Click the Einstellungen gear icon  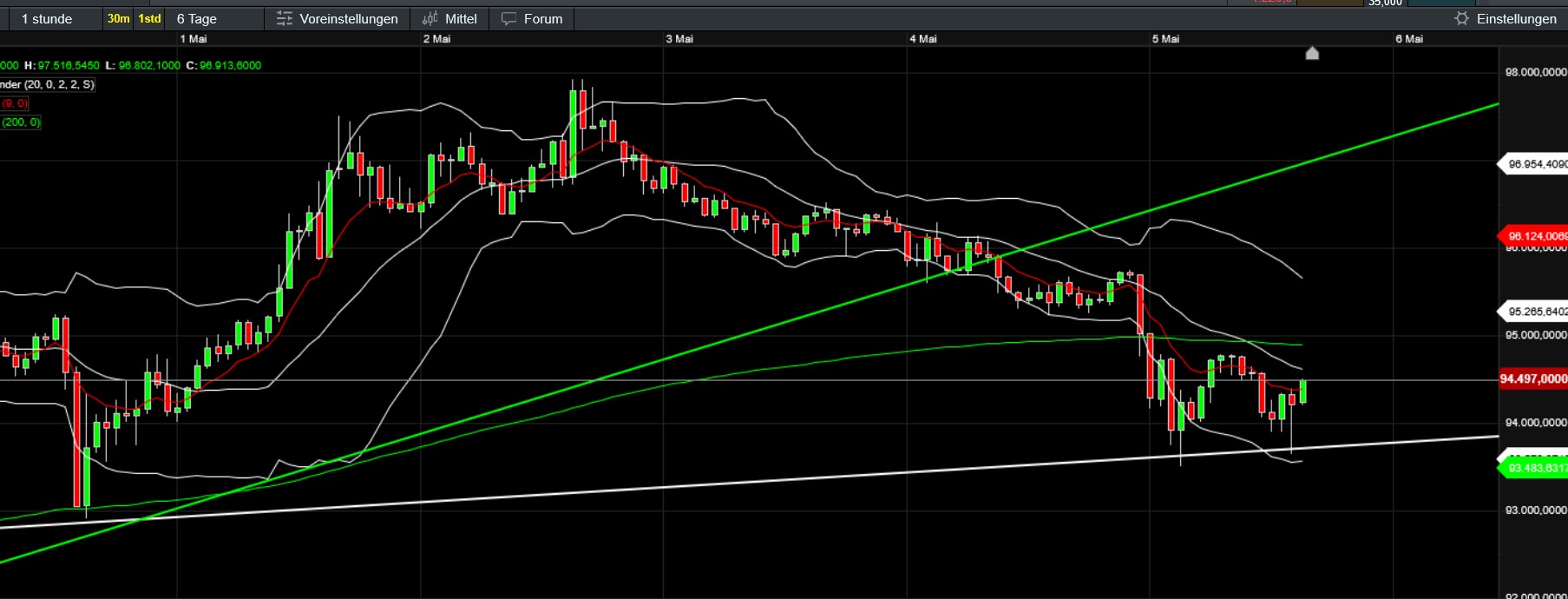click(1462, 18)
